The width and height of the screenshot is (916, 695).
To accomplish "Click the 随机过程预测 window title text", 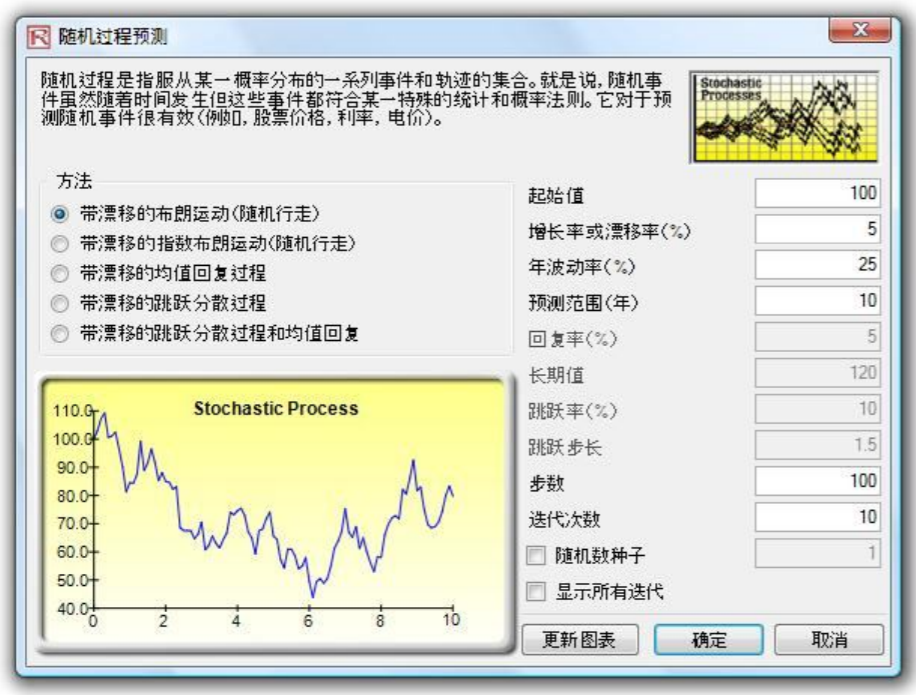I will (113, 37).
